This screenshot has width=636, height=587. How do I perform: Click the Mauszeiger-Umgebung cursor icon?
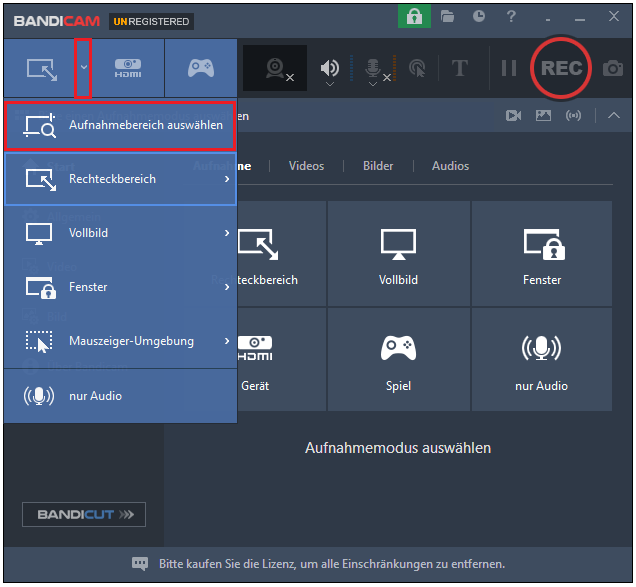39,342
